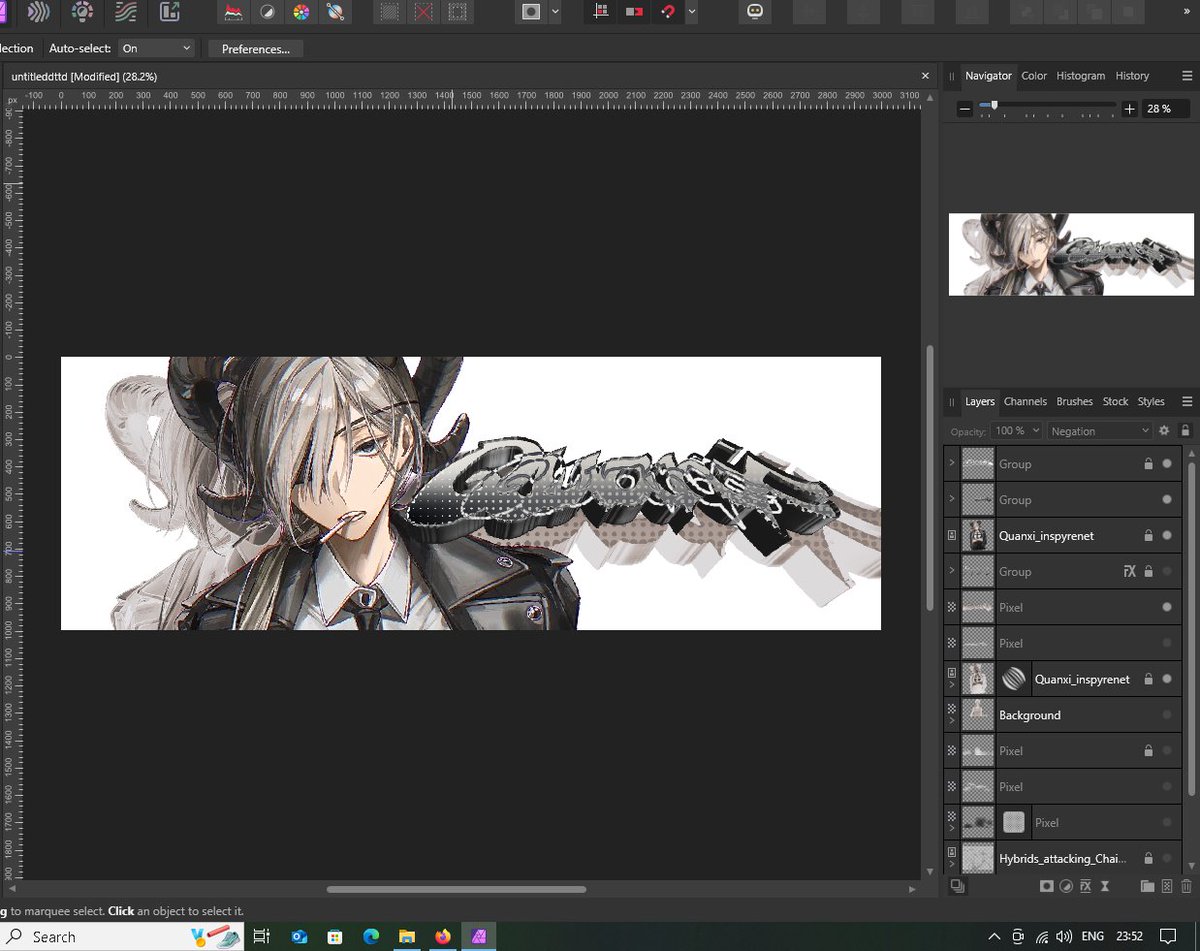This screenshot has width=1200, height=951.
Task: Switch to the Histogram tab
Action: pos(1080,75)
